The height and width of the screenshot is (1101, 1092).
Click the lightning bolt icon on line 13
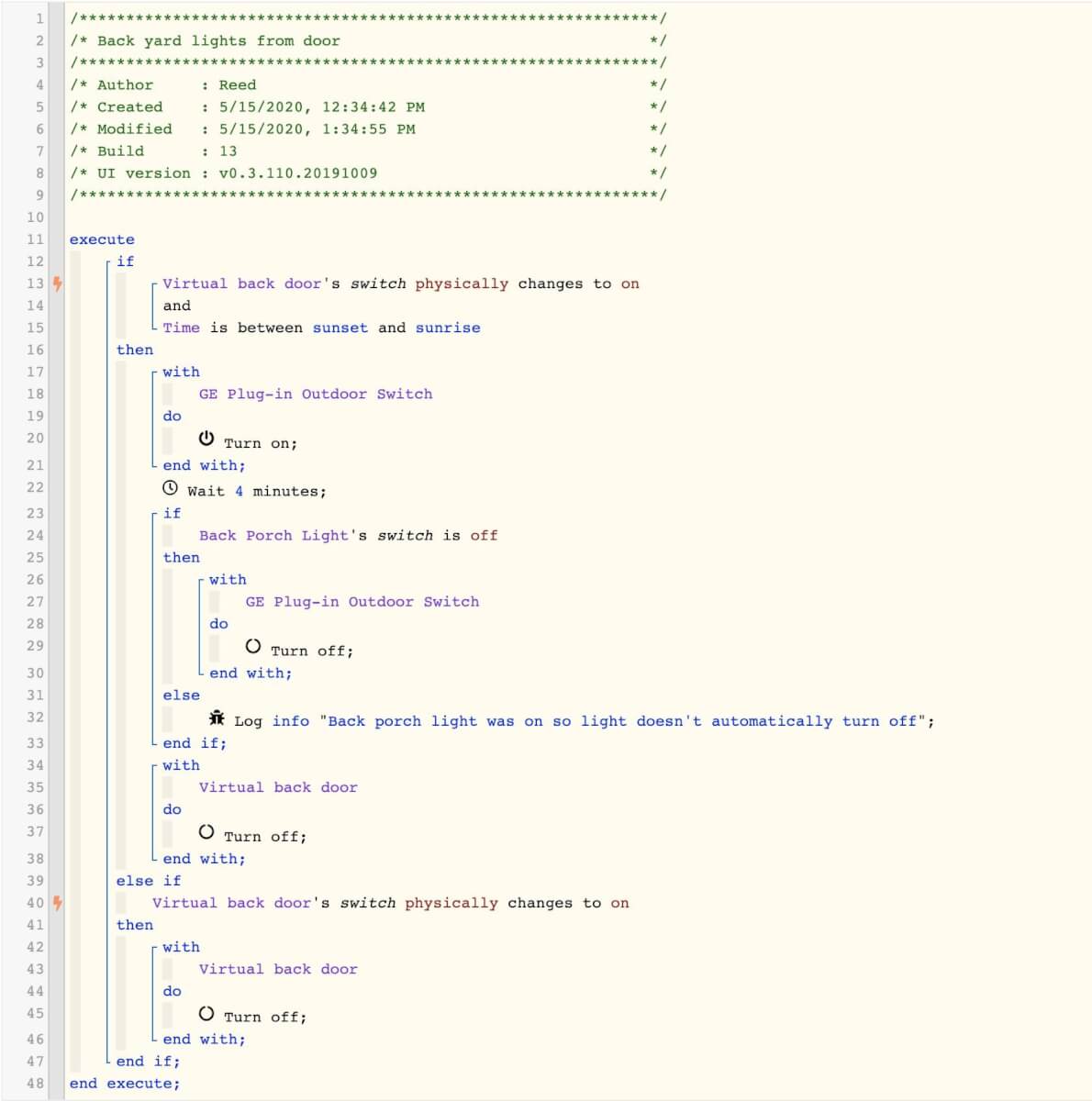pyautogui.click(x=57, y=284)
